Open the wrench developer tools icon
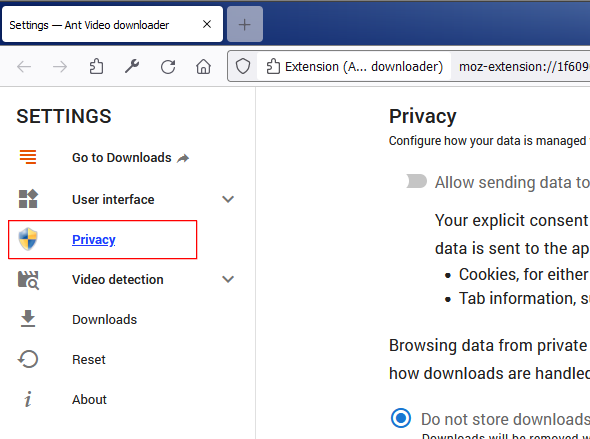 click(x=132, y=67)
